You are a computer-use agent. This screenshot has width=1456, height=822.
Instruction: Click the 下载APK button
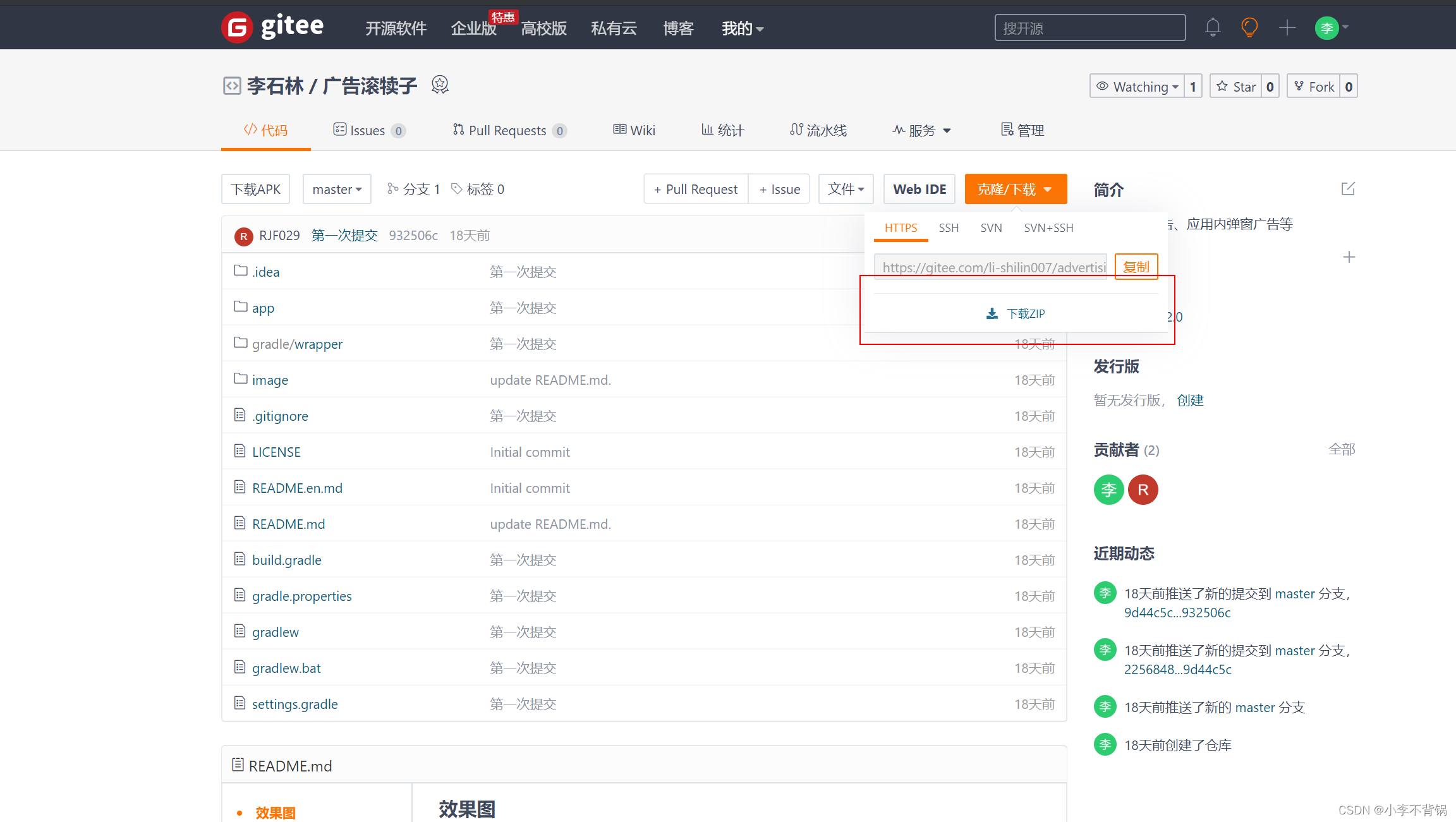(x=255, y=189)
